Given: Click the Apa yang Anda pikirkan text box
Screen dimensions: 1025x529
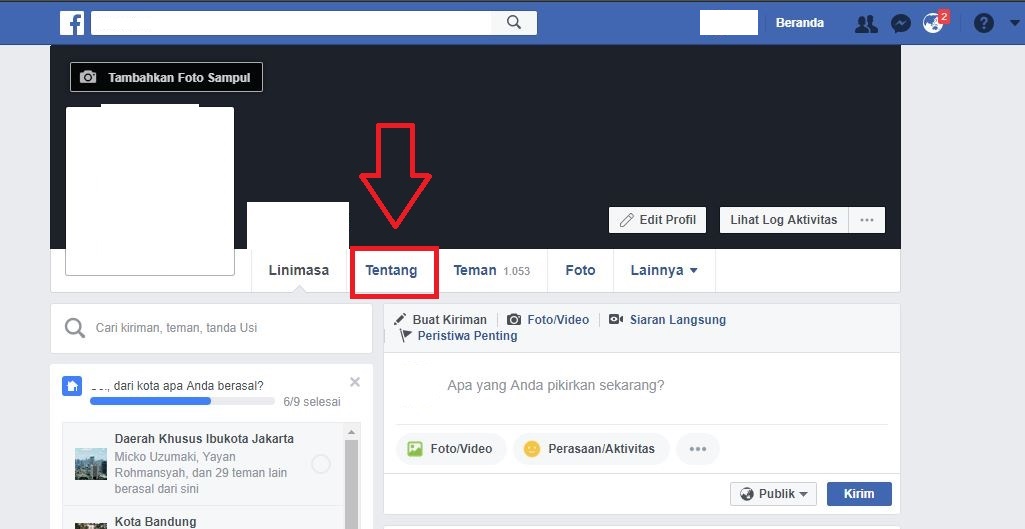Looking at the screenshot, I should pos(555,385).
